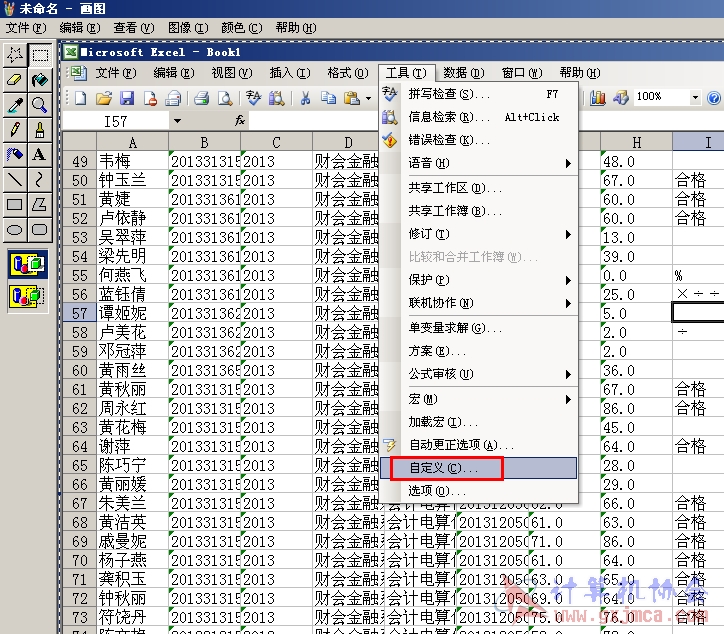Select 信息检索(R)... menu entry

[x=478, y=117]
